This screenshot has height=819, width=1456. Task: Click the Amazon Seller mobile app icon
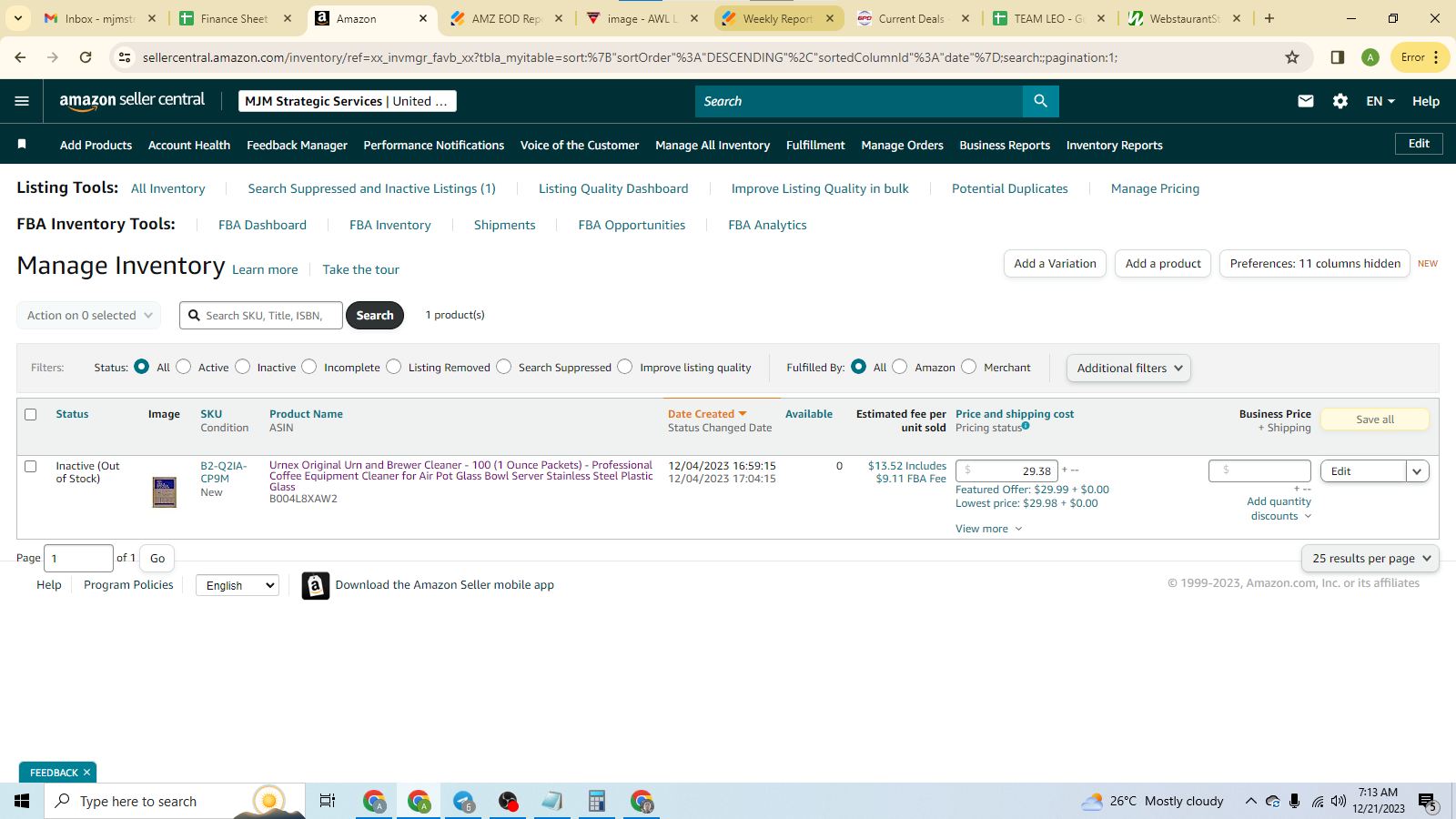(315, 585)
